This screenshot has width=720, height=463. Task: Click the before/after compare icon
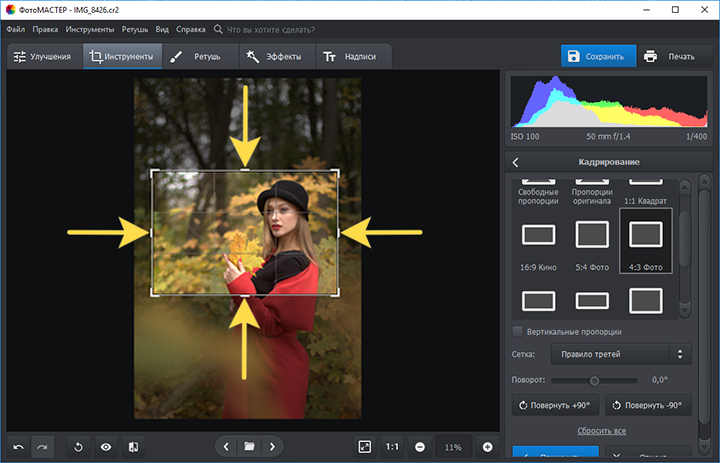[133, 447]
